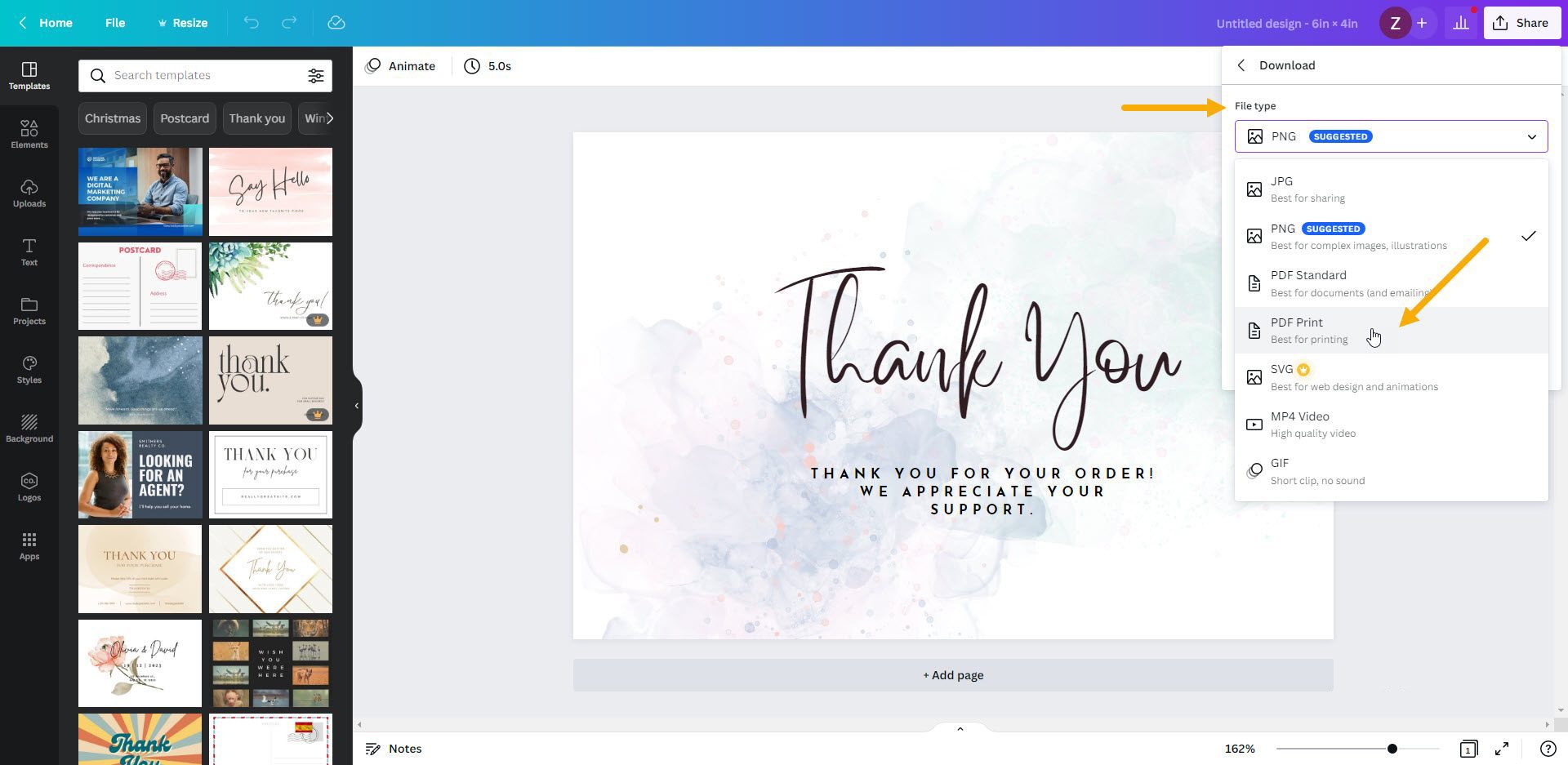
Task: Open the Background panel
Action: [29, 427]
